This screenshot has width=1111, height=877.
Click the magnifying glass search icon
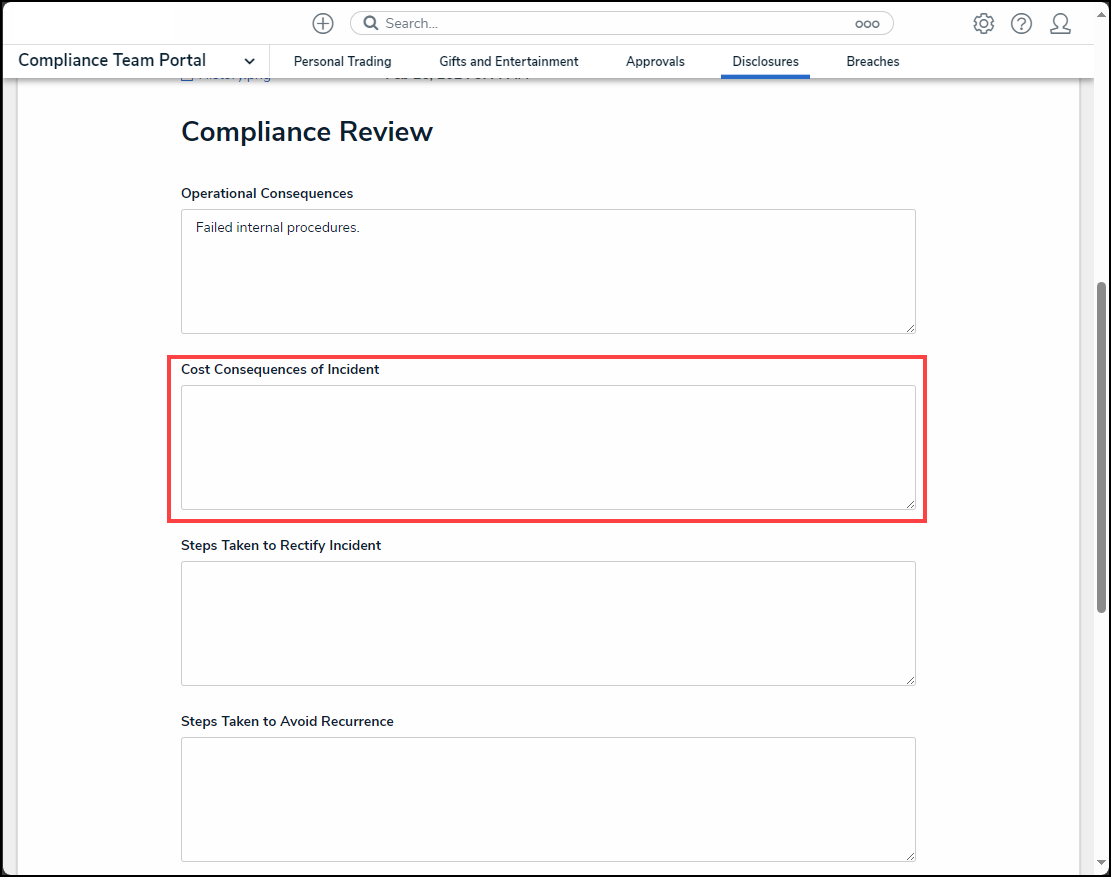tap(371, 23)
